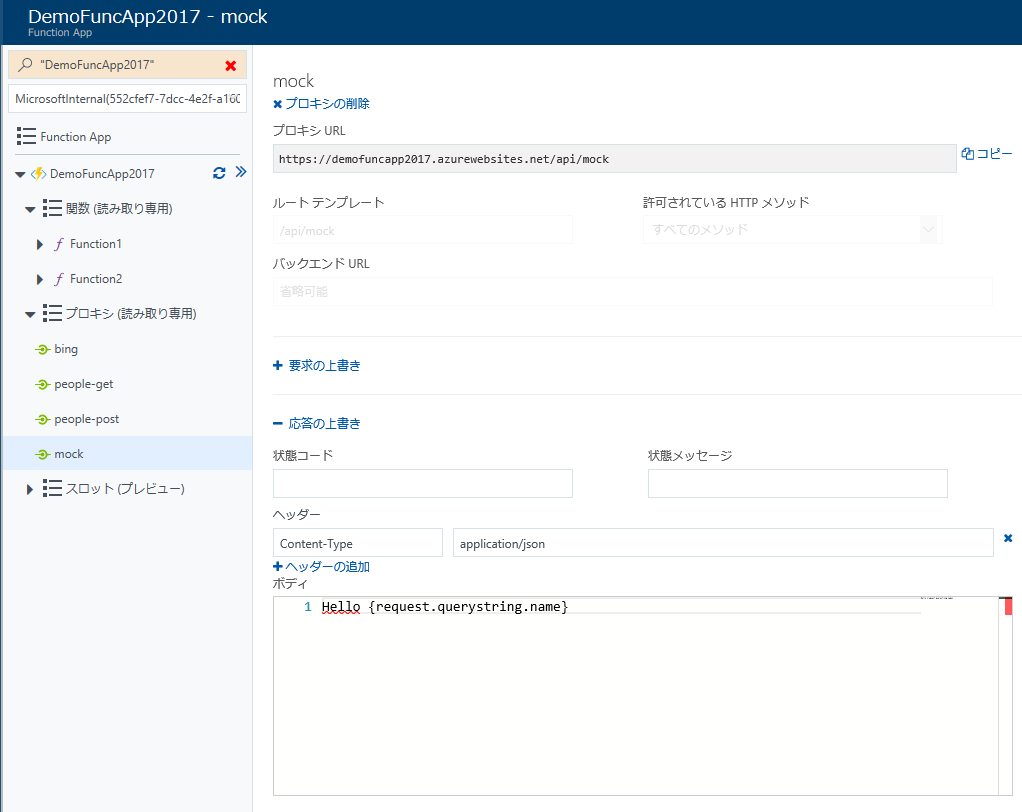This screenshot has width=1022, height=812.
Task: Click the バックエンド URL field
Action: (632, 291)
